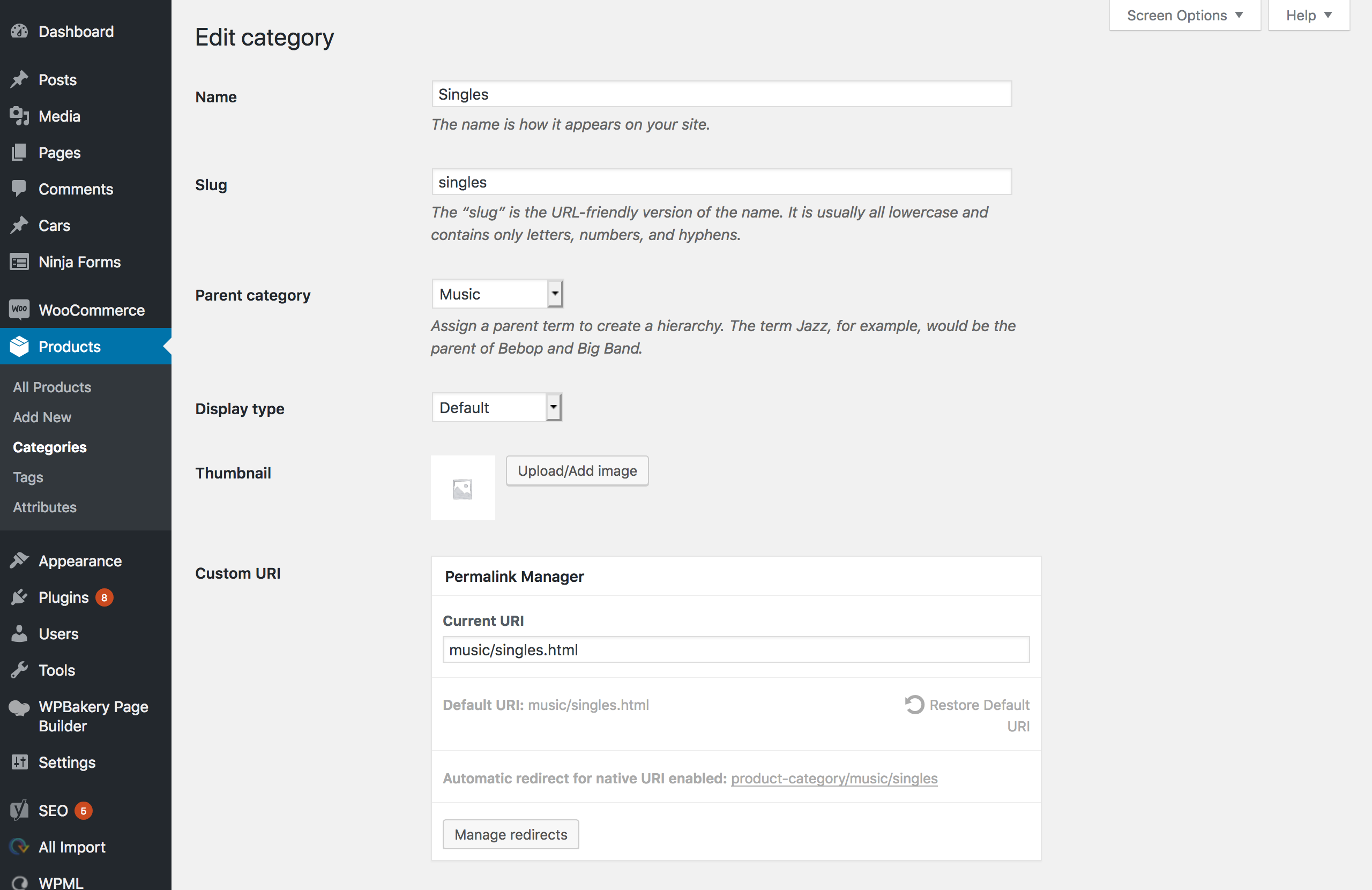
Task: Click Manage redirects button
Action: pyautogui.click(x=510, y=833)
